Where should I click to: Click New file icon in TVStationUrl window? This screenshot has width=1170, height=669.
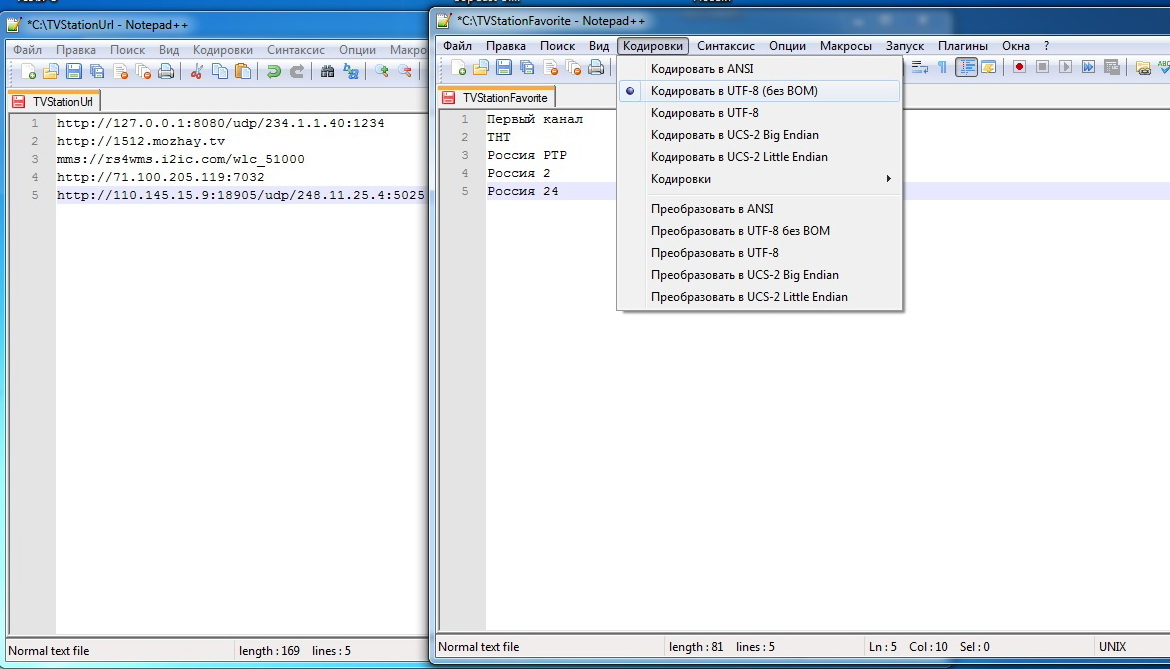pos(28,72)
